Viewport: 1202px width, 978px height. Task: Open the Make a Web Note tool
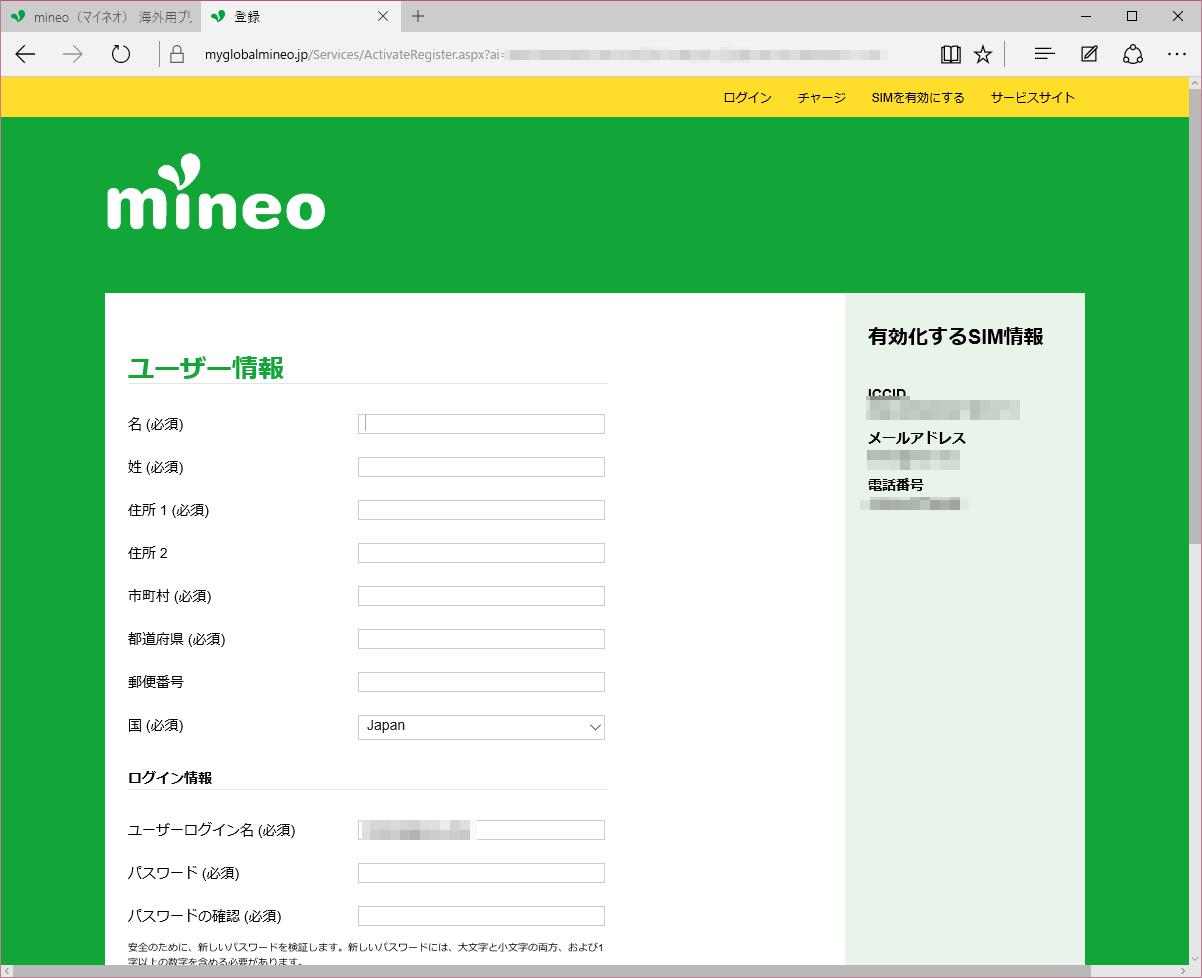(1089, 54)
